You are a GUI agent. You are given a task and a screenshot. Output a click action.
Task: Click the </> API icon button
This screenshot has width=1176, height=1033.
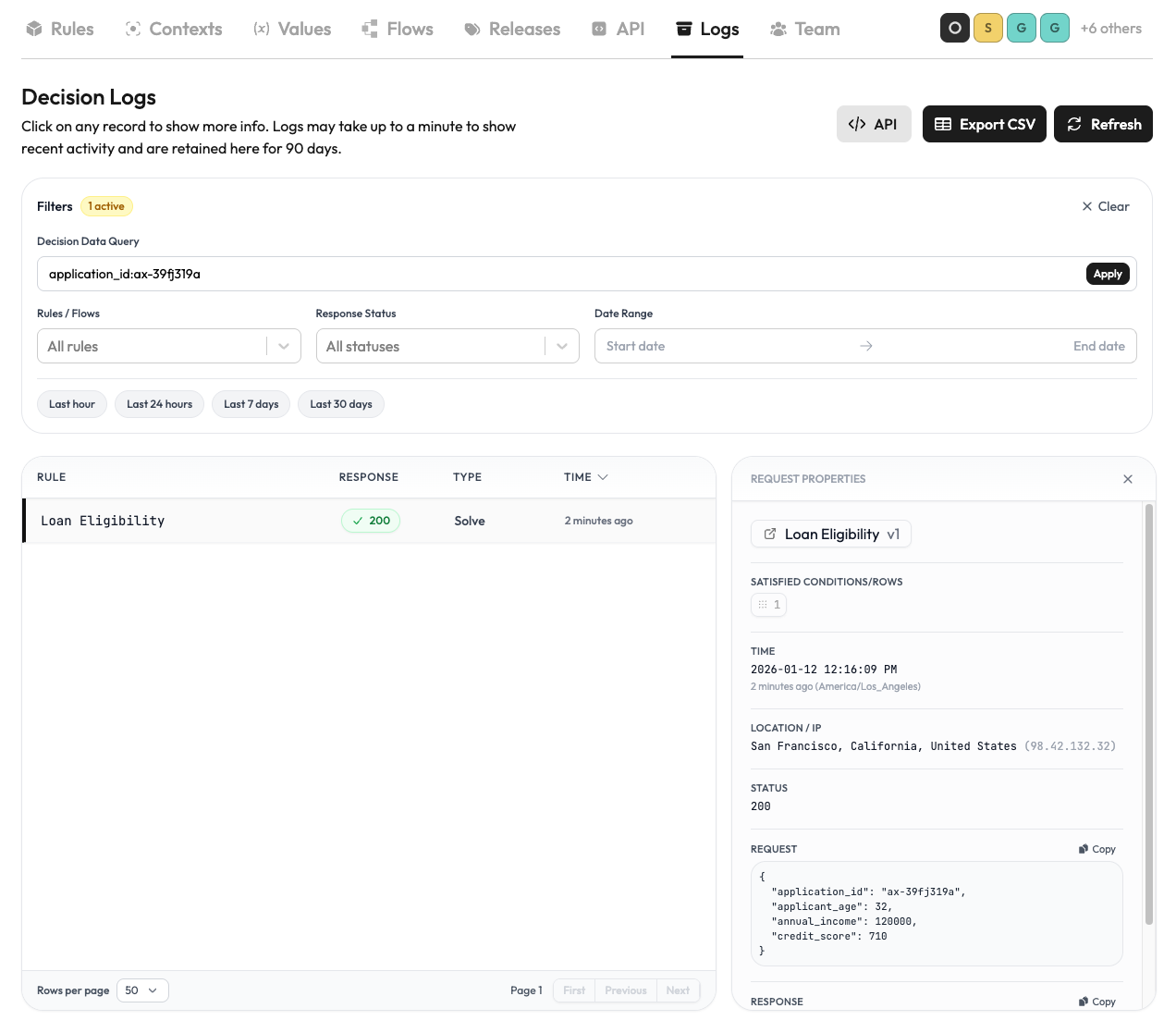873,123
